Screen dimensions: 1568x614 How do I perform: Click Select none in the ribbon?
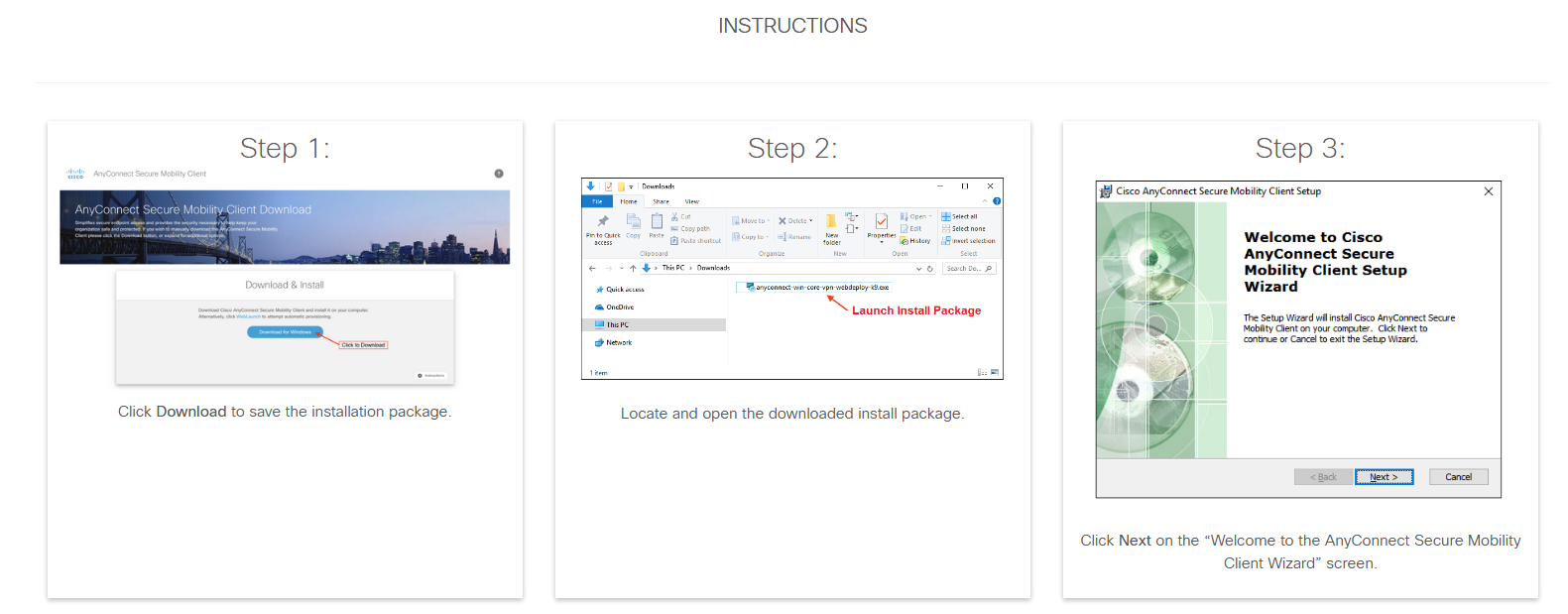963,228
